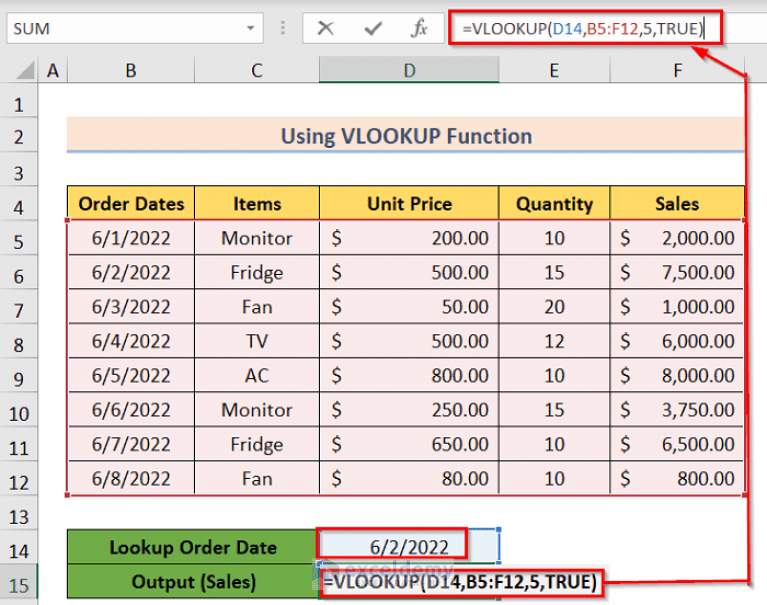Select the 6/6/2022 date cell
This screenshot has width=767, height=605.
(x=131, y=409)
